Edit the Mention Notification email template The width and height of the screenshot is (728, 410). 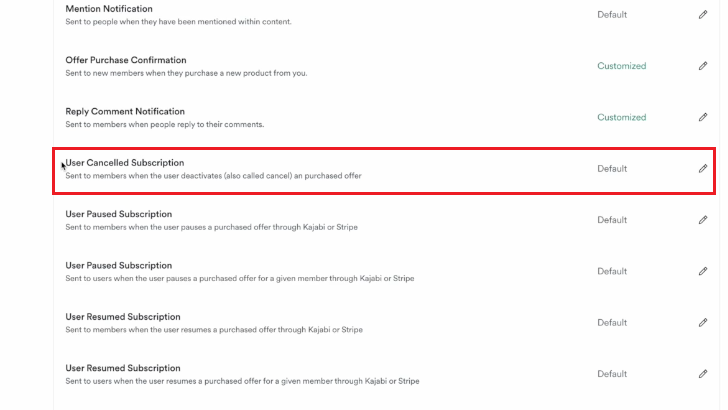pyautogui.click(x=703, y=15)
